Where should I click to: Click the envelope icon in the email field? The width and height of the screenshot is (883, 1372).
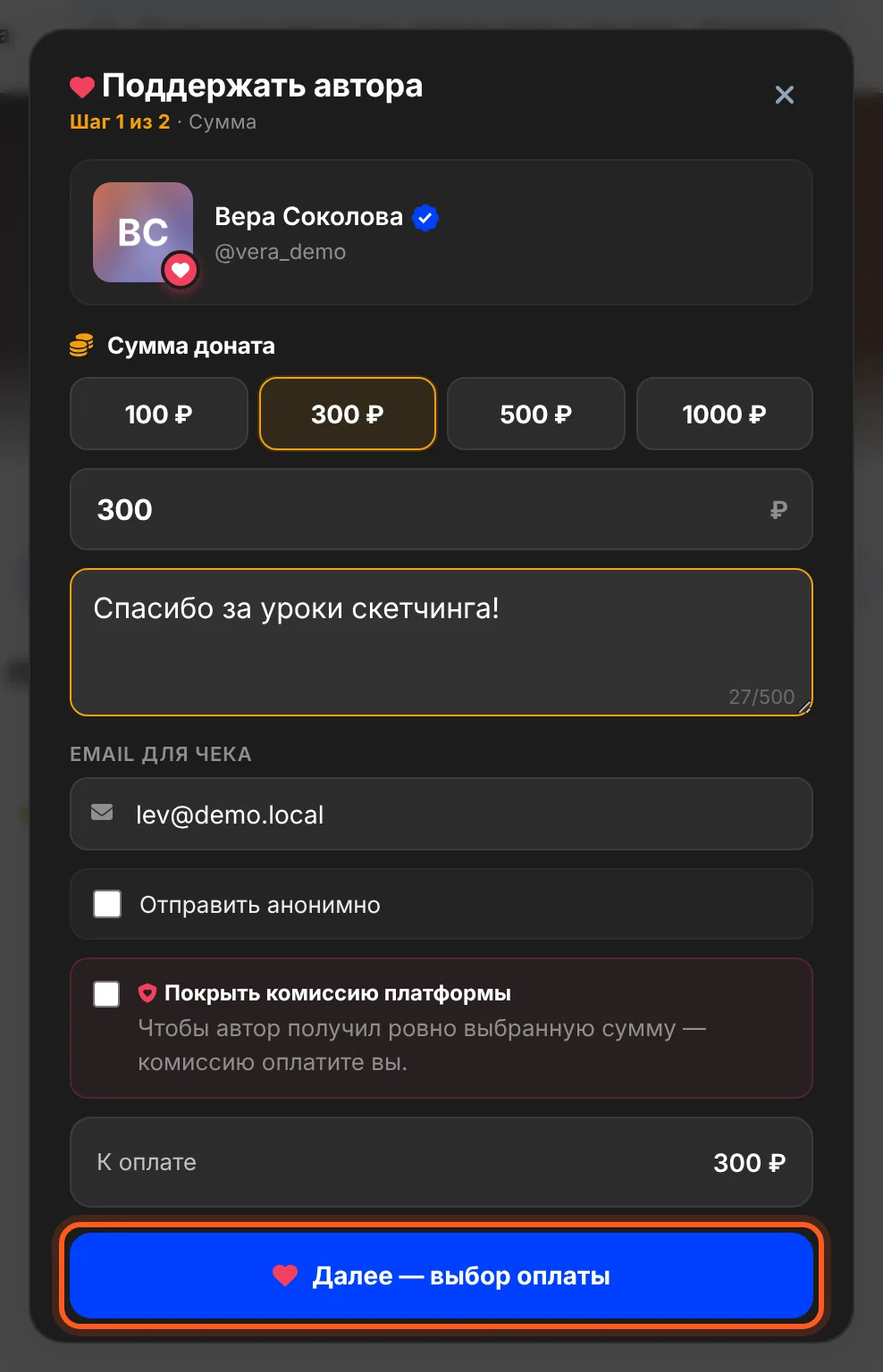click(102, 812)
